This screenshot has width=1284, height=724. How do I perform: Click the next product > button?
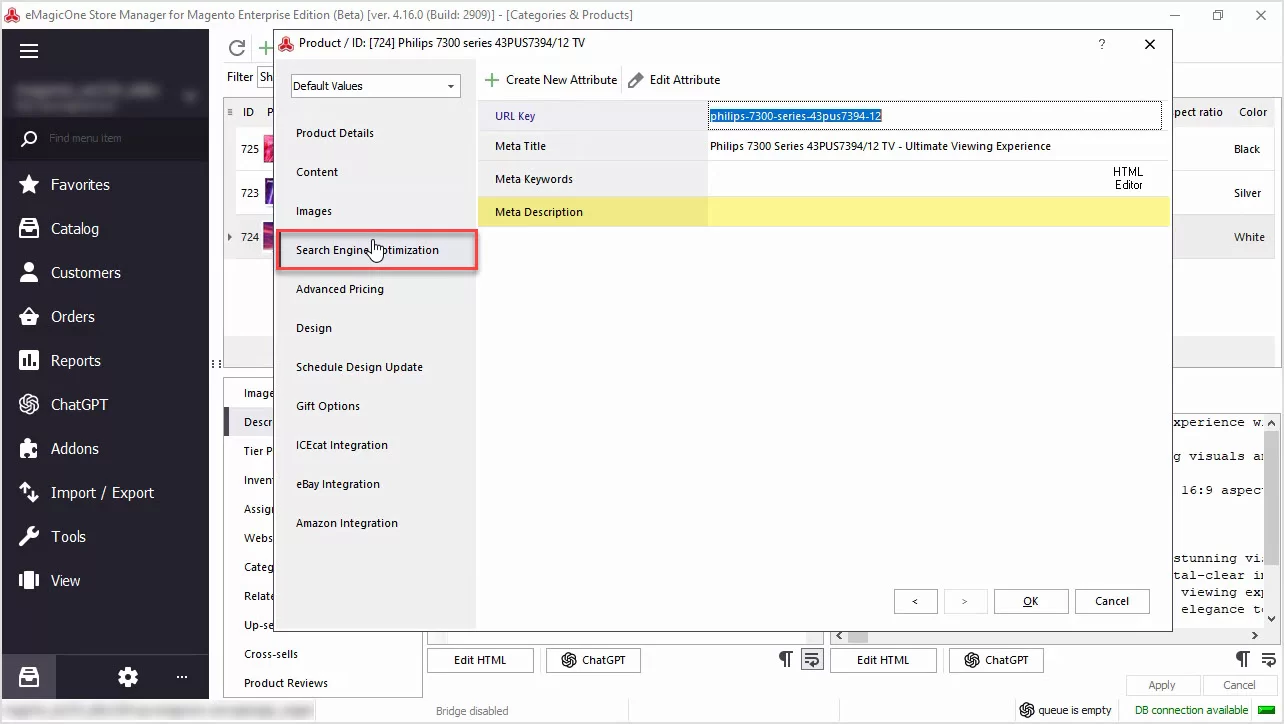(964, 601)
